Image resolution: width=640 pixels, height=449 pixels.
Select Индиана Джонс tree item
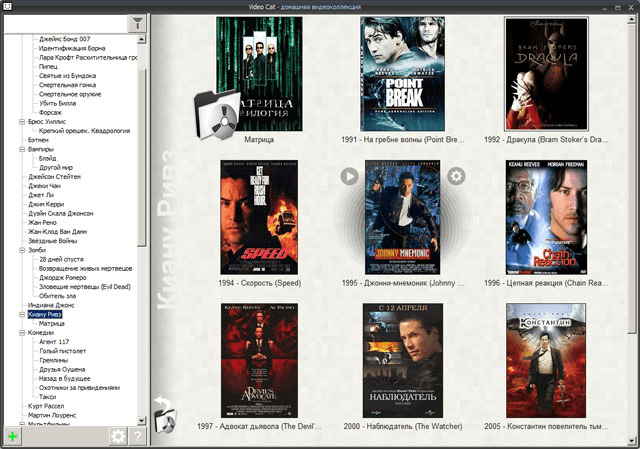pos(51,305)
